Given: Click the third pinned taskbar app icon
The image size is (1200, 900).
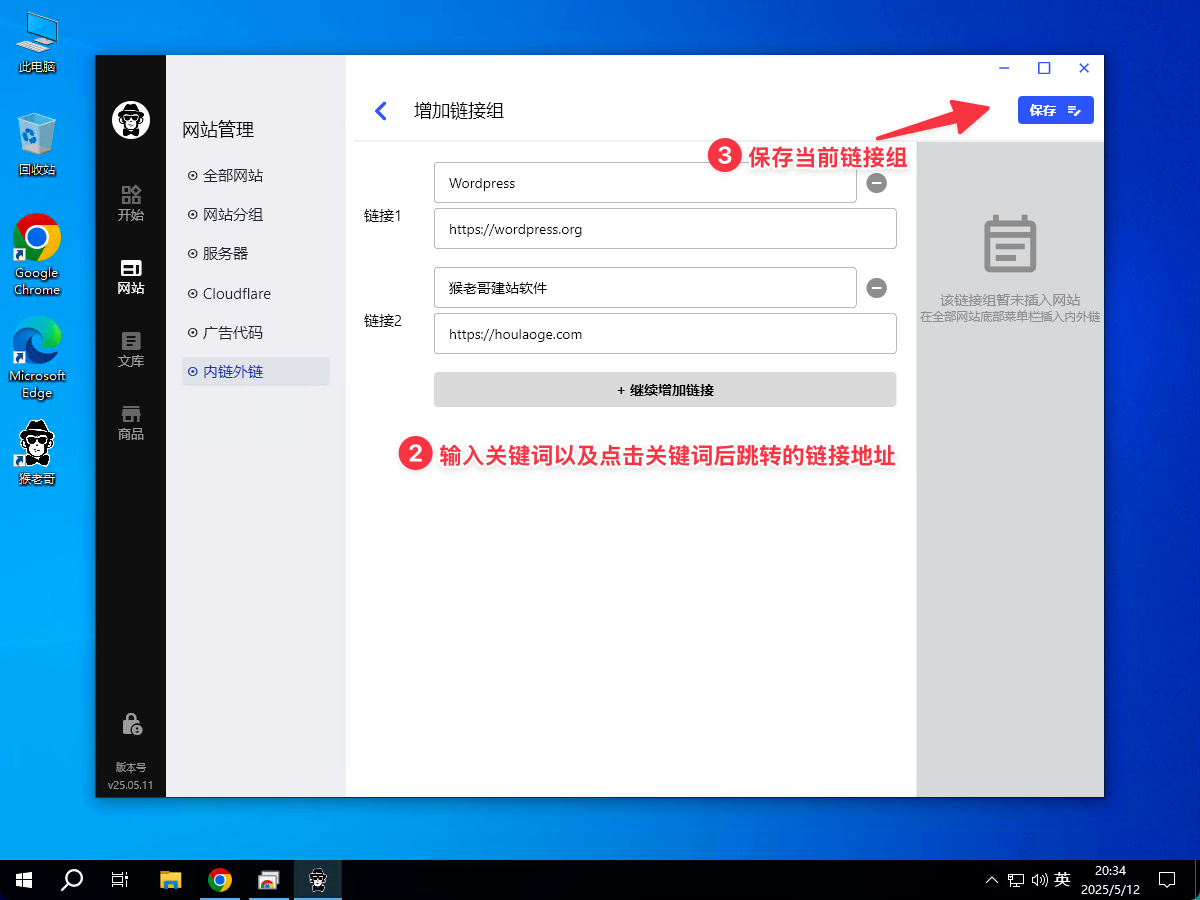Looking at the screenshot, I should (x=269, y=880).
